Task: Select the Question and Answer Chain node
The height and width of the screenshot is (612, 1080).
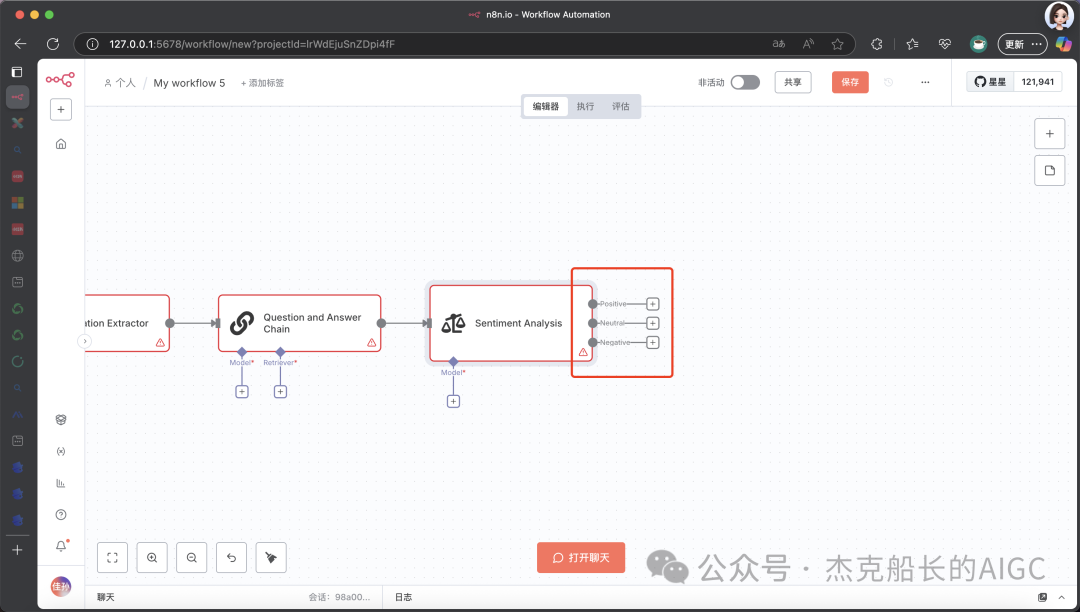Action: (299, 323)
